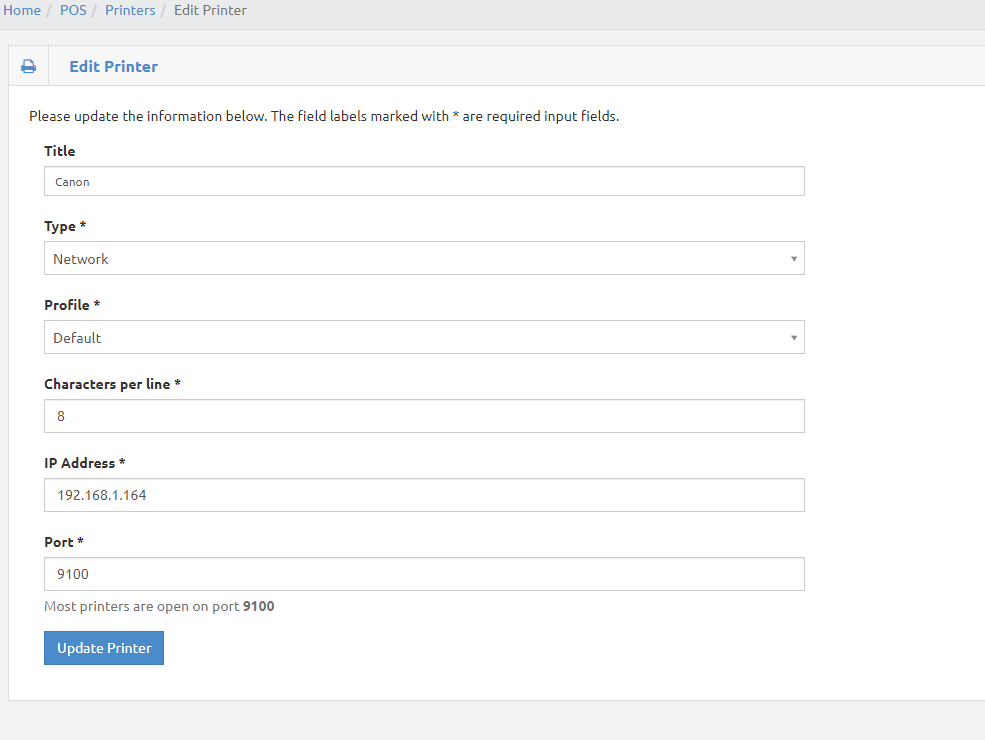Open the Type dropdown showing Network
Viewport: 985px width, 740px height.
point(424,258)
